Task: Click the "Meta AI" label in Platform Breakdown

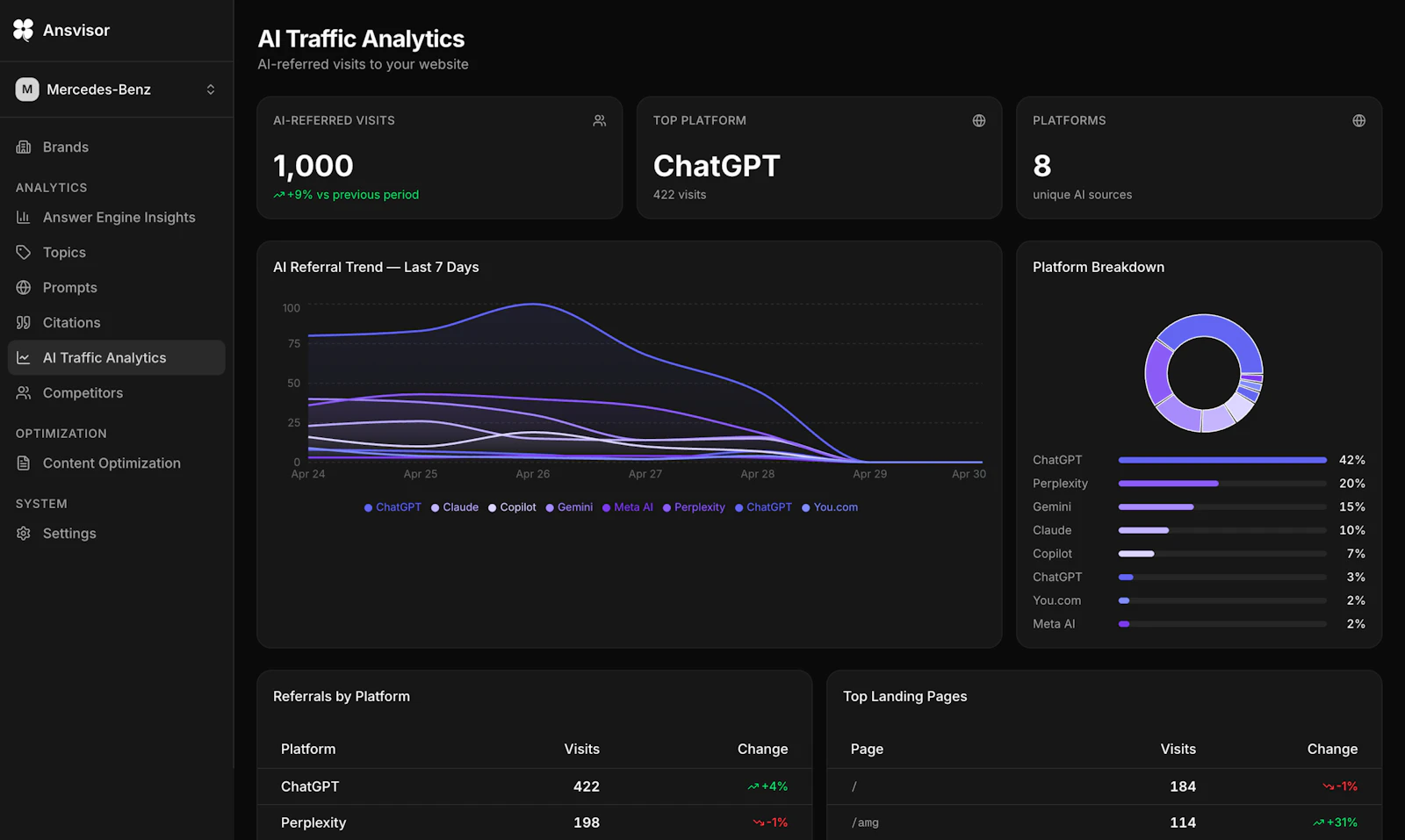Action: 1054,624
